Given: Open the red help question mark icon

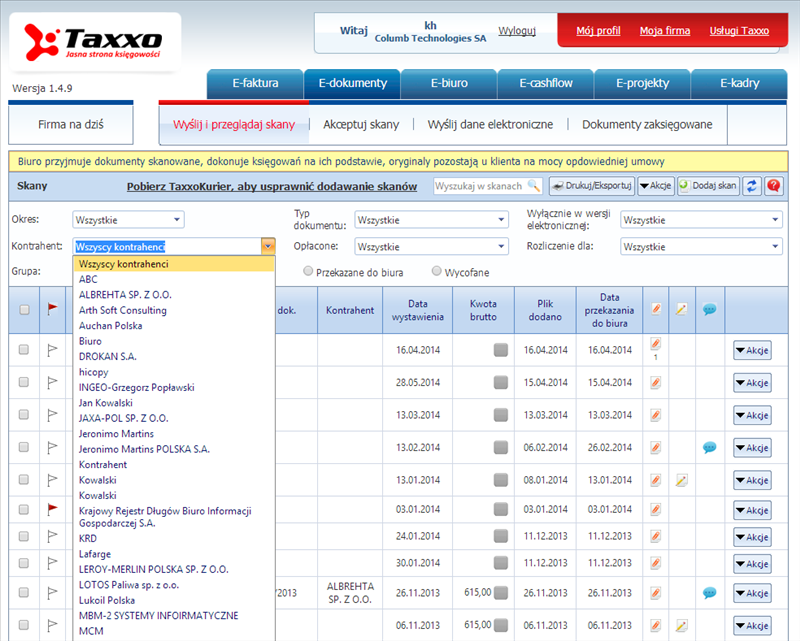Looking at the screenshot, I should coord(773,186).
